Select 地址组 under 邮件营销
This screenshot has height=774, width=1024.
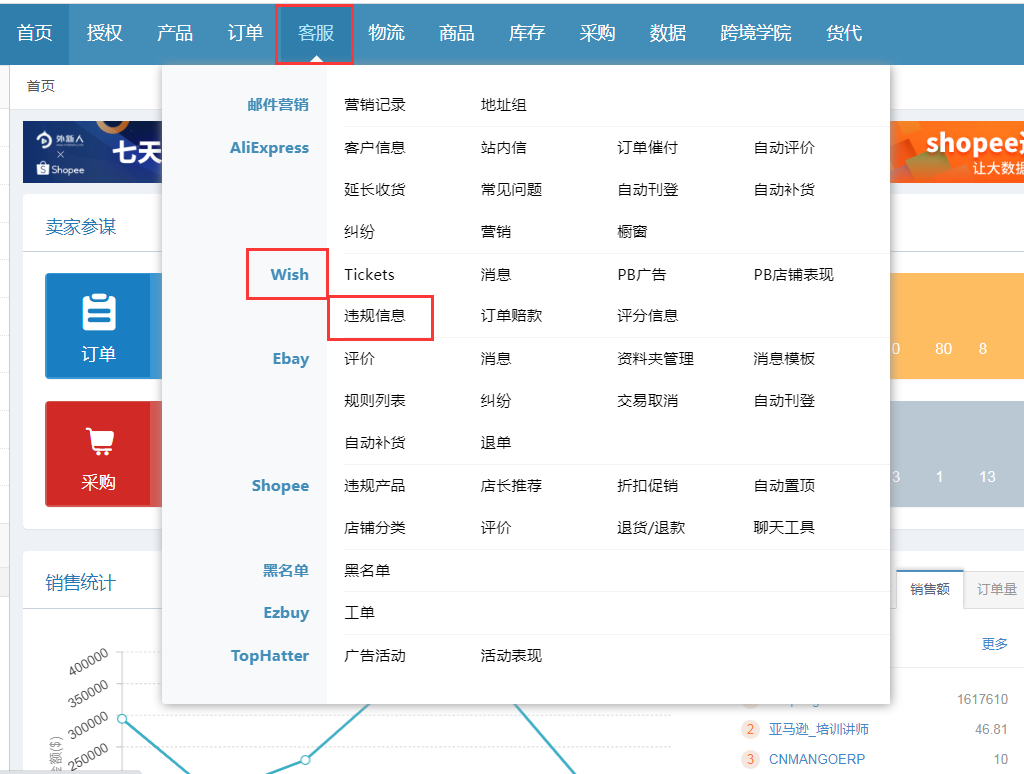click(x=504, y=105)
